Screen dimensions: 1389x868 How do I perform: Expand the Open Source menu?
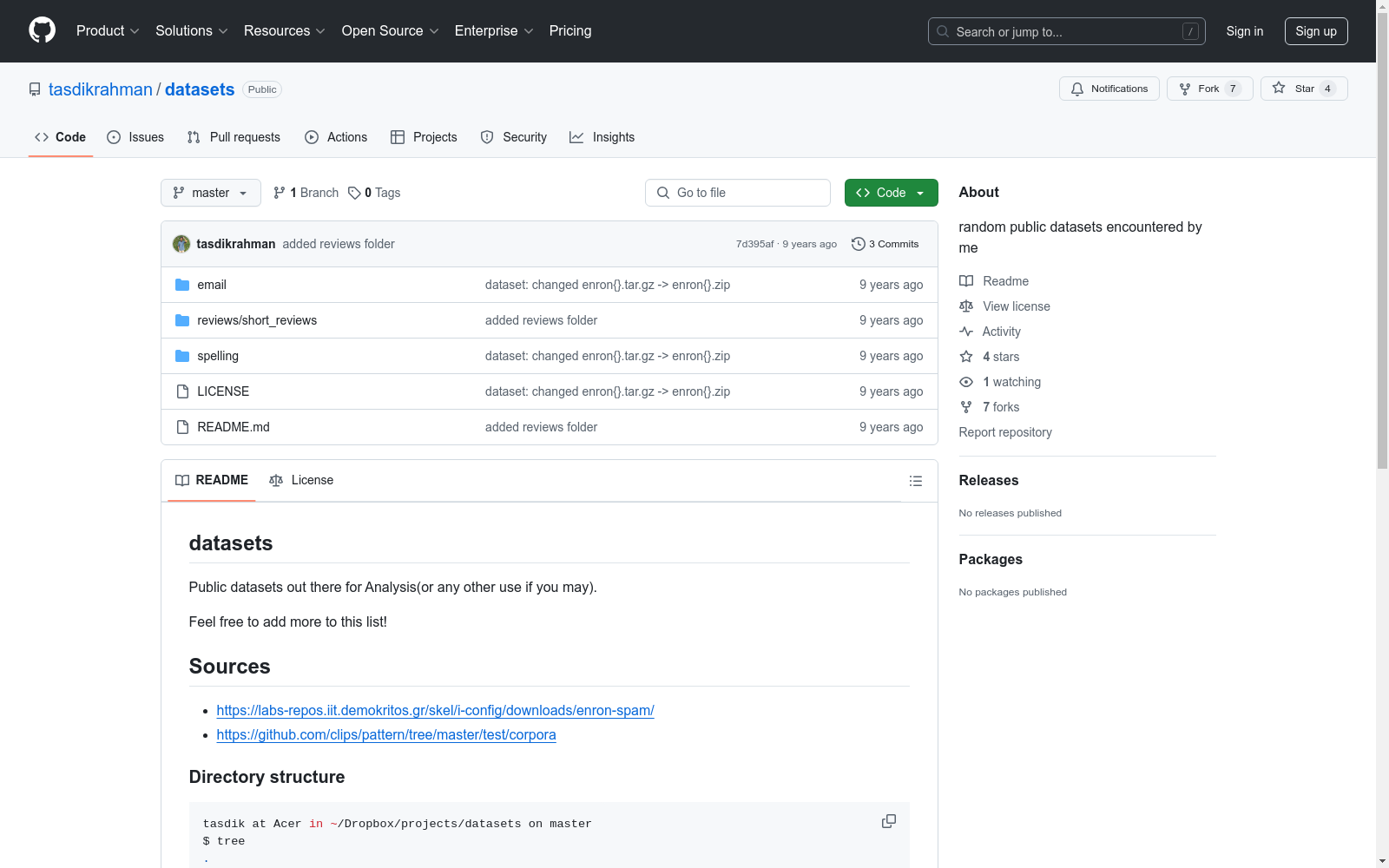pyautogui.click(x=391, y=30)
